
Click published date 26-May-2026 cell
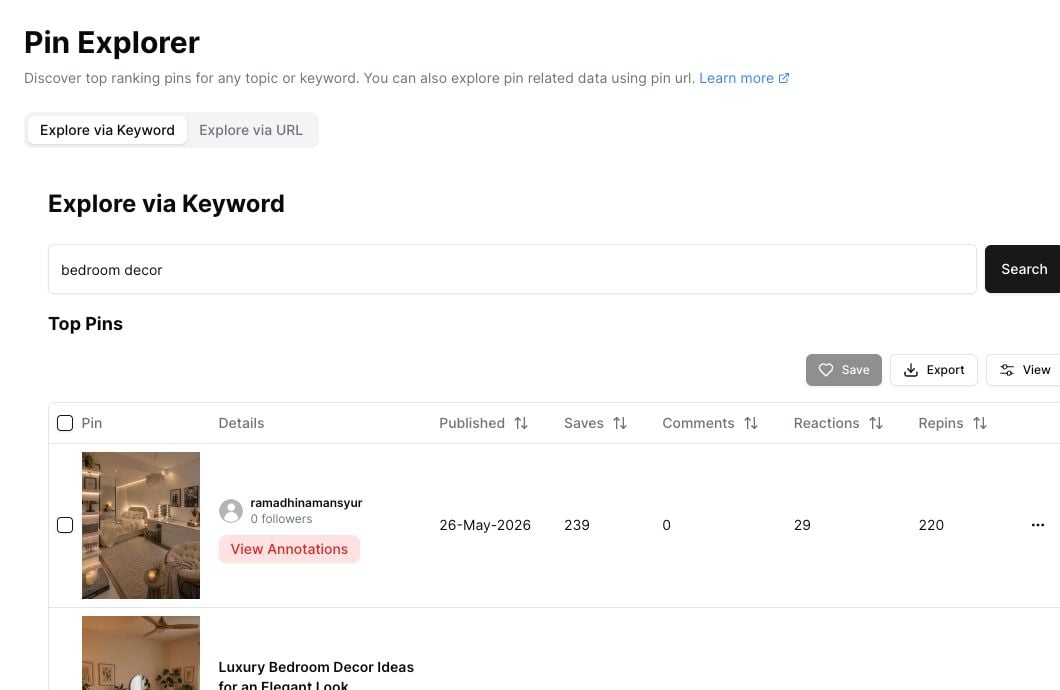coord(485,525)
